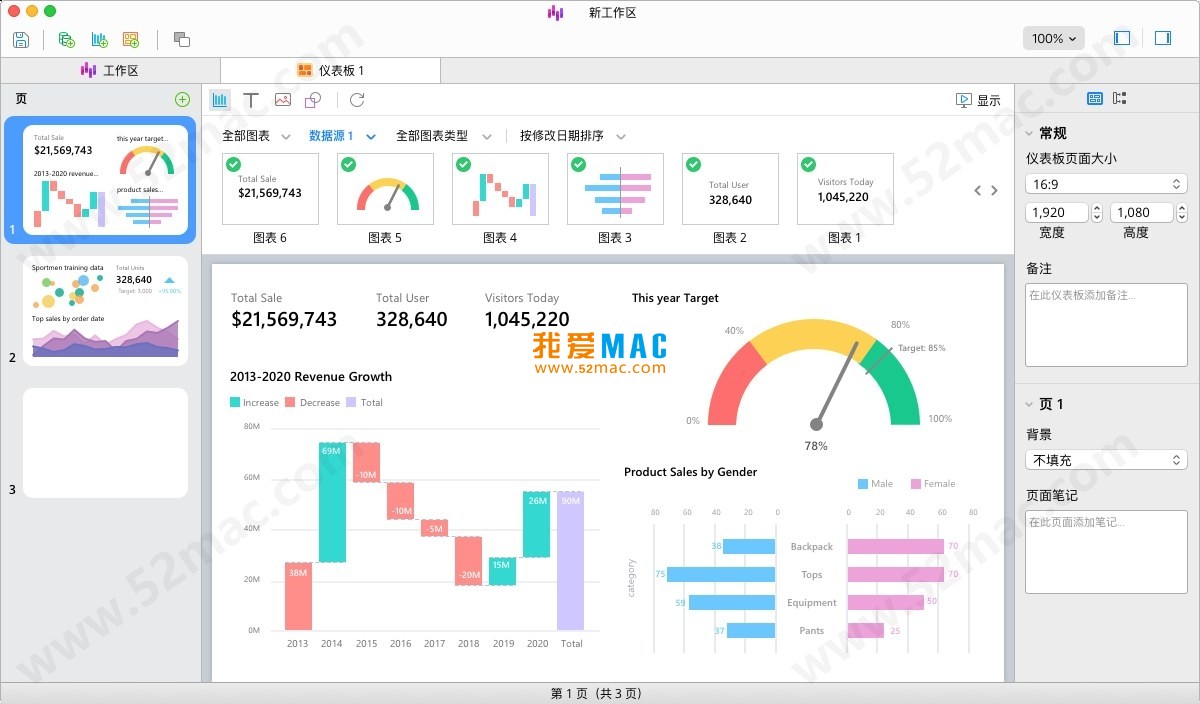Image resolution: width=1200 pixels, height=704 pixels.
Task: Collapse the 常规 section
Action: pyautogui.click(x=1030, y=133)
